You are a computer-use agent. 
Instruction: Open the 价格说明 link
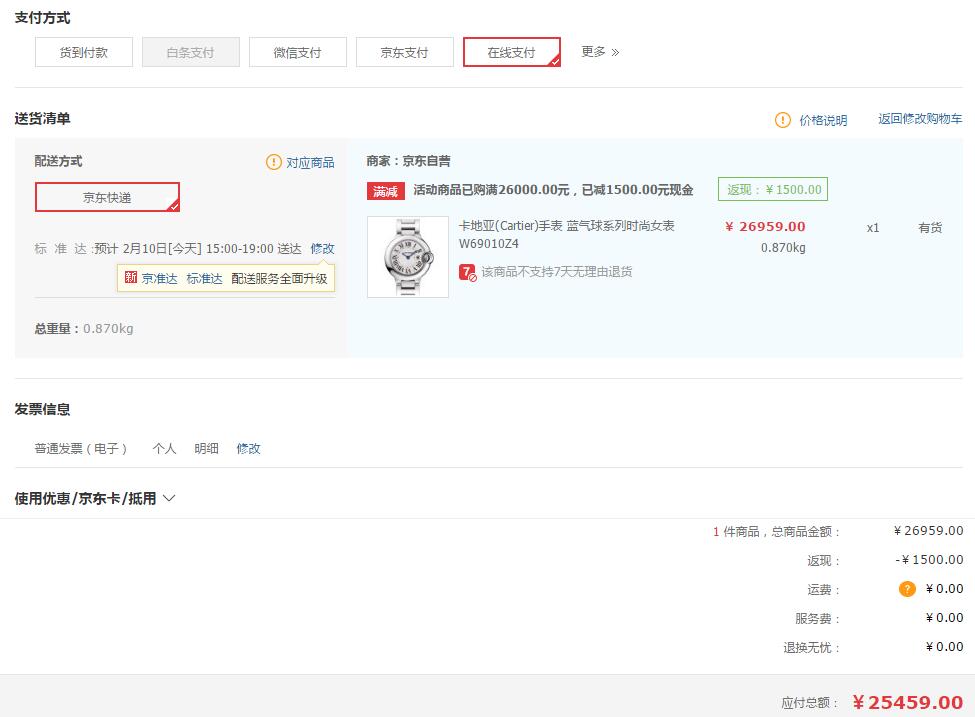[x=823, y=120]
